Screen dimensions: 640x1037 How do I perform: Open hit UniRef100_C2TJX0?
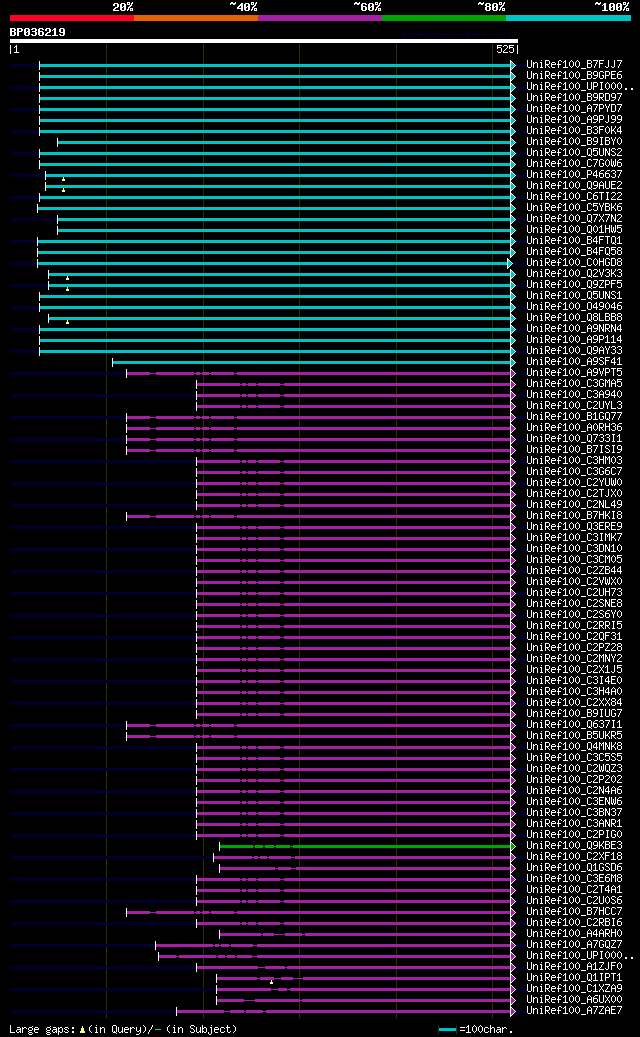[574, 494]
